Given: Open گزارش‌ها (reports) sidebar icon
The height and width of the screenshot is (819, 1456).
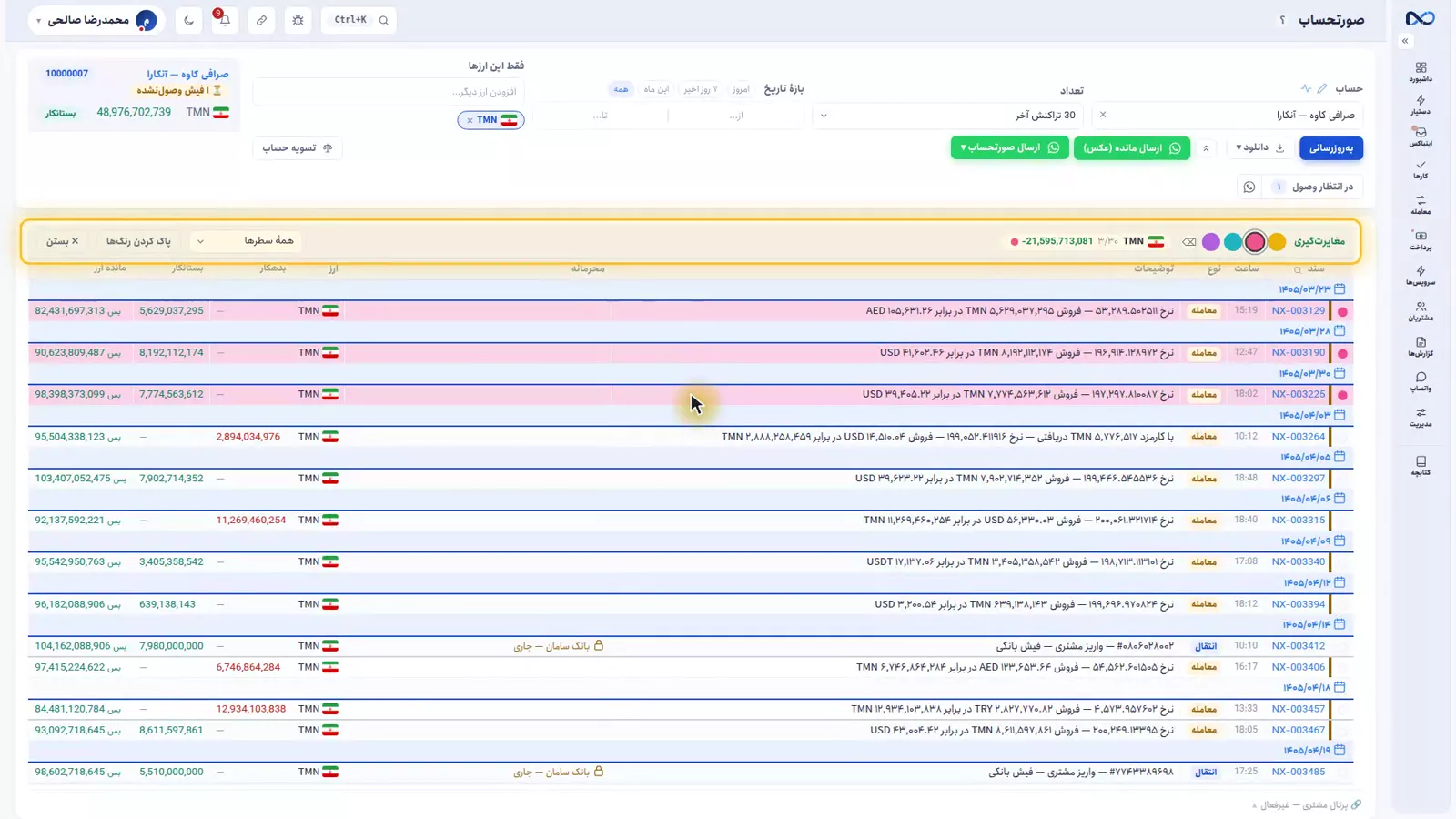Looking at the screenshot, I should (1421, 347).
